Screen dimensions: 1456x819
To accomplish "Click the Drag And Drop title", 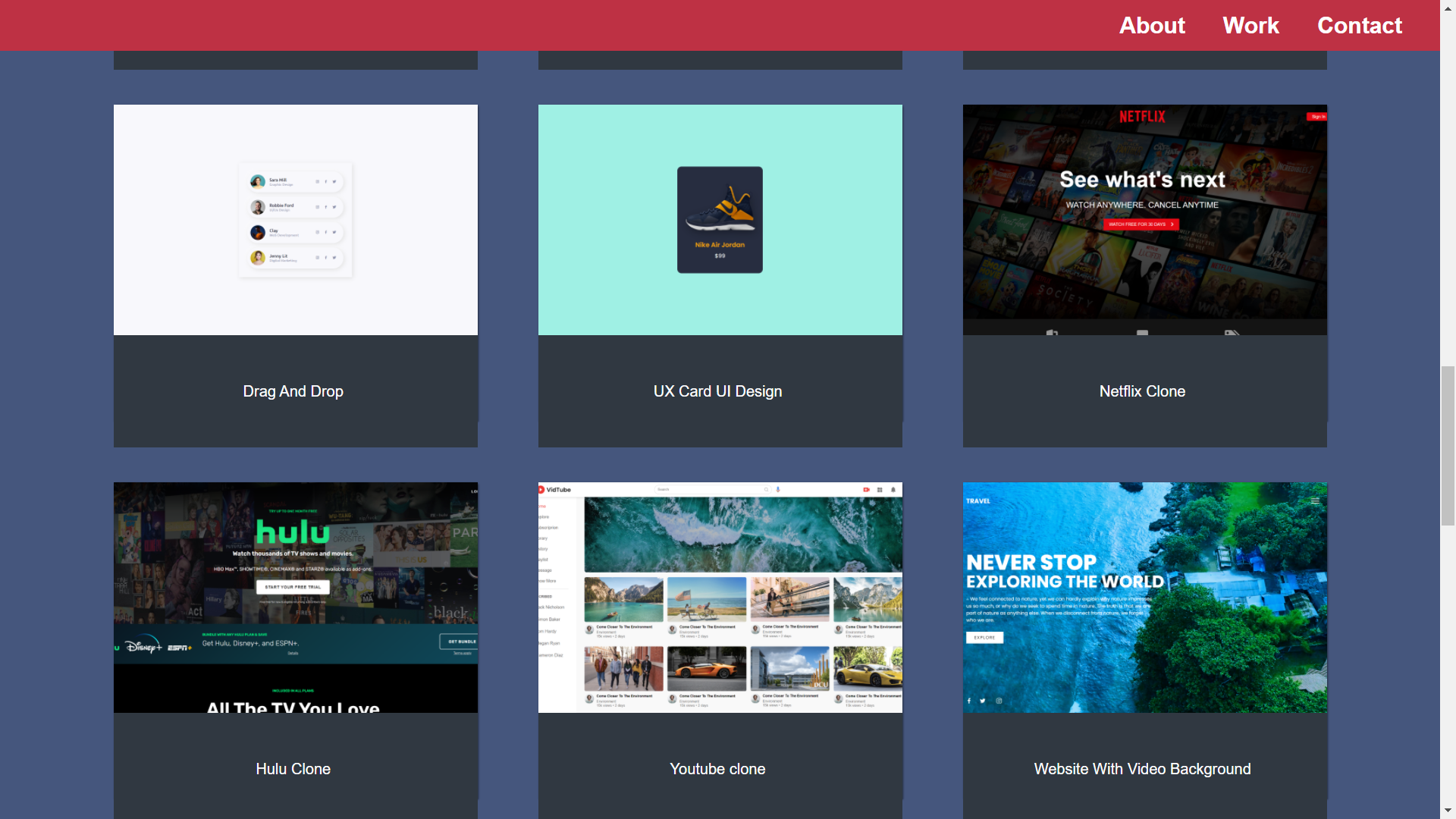I will (293, 391).
